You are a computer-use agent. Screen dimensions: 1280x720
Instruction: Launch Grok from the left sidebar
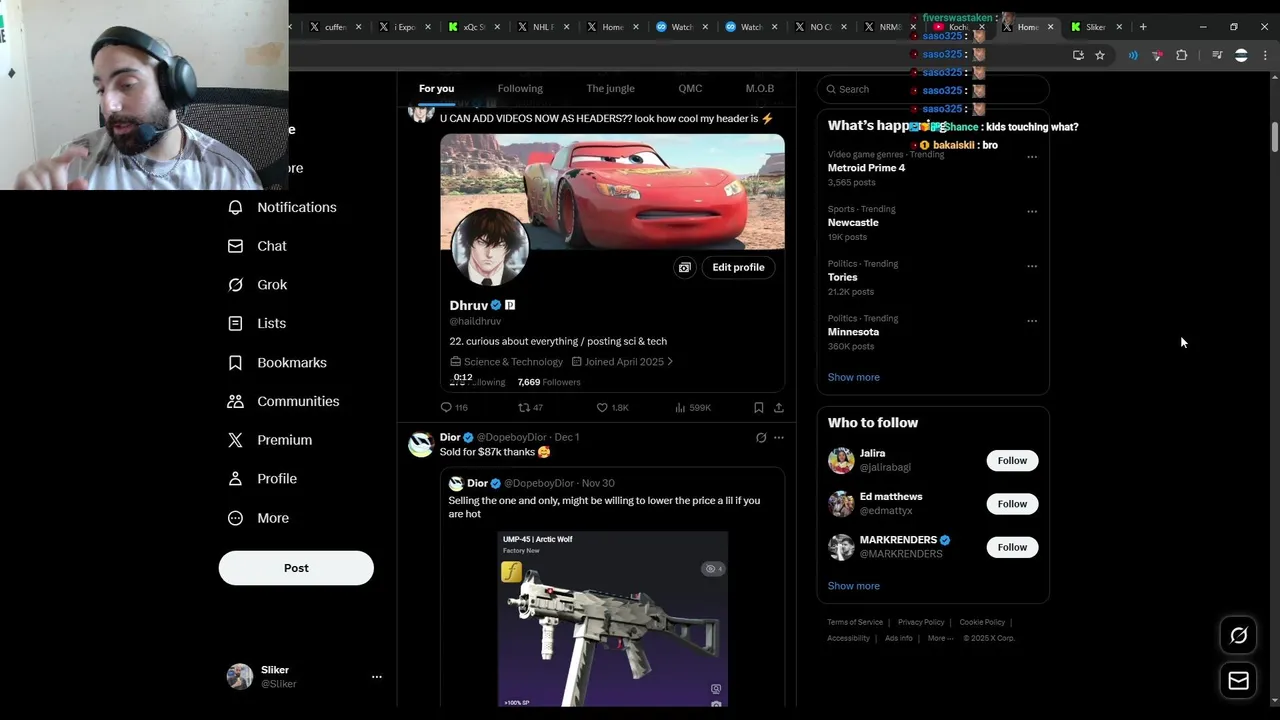tap(257, 285)
